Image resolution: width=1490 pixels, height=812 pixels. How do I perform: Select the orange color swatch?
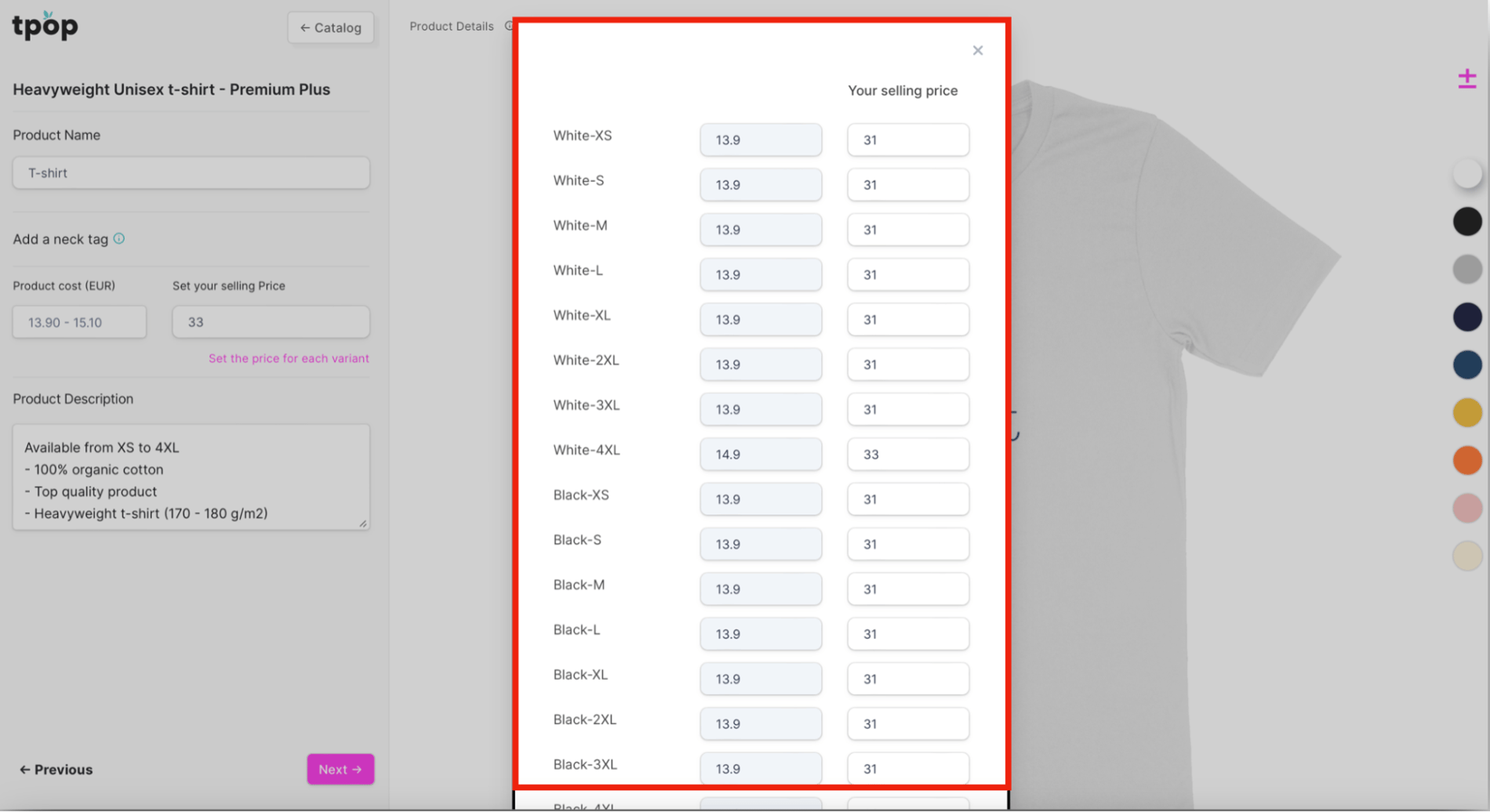[x=1467, y=460]
